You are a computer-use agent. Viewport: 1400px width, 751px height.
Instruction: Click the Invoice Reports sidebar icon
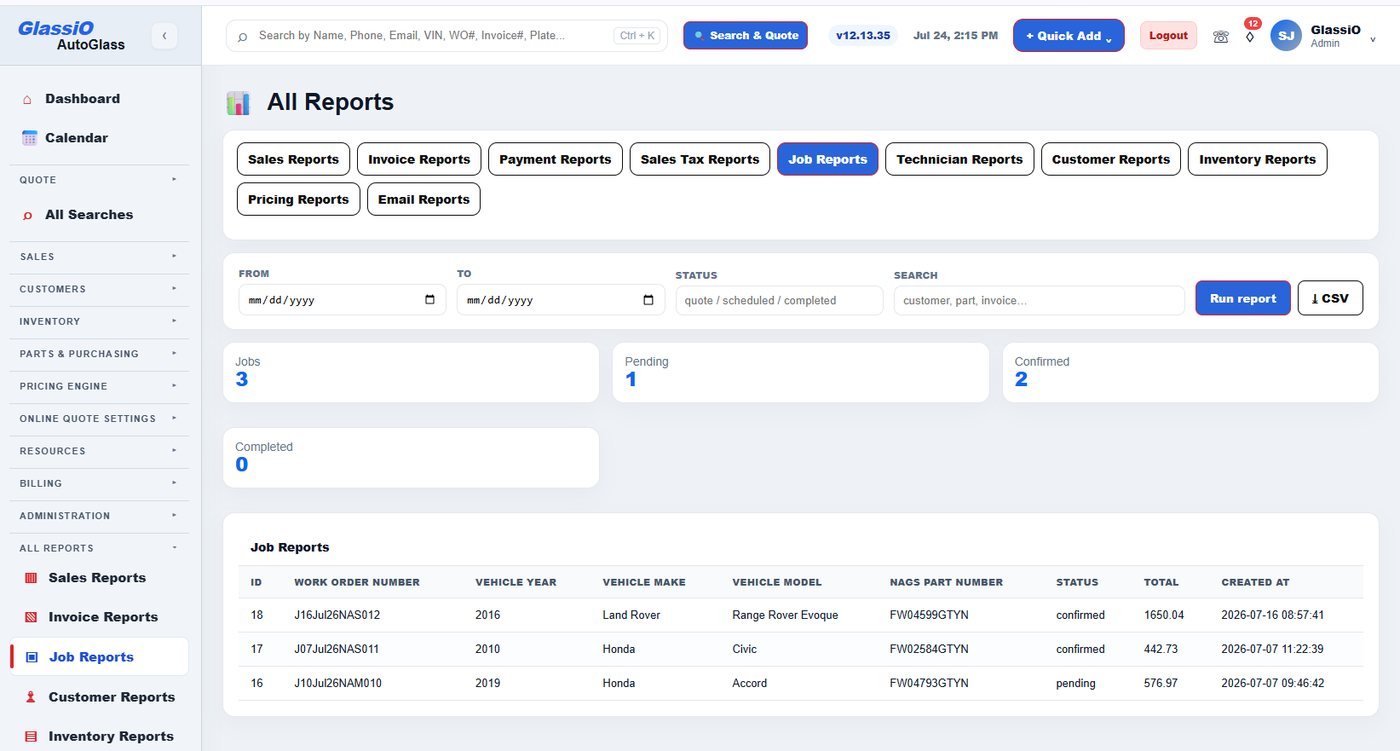click(30, 617)
